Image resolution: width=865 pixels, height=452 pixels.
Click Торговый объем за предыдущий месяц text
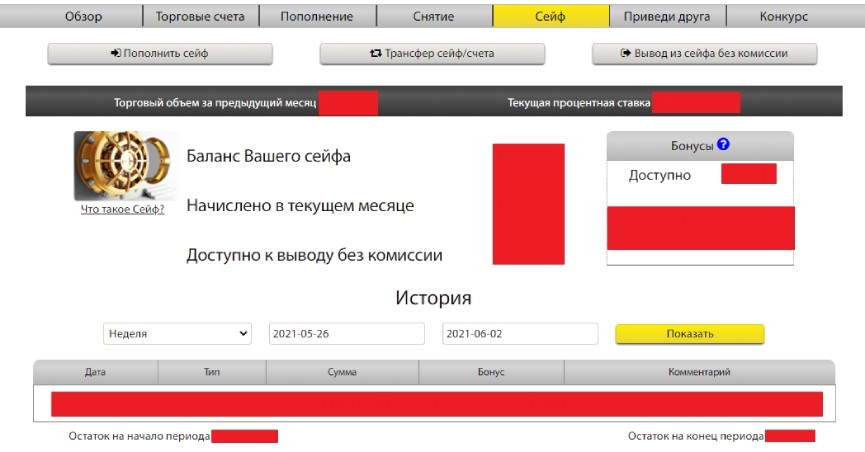[x=215, y=103]
